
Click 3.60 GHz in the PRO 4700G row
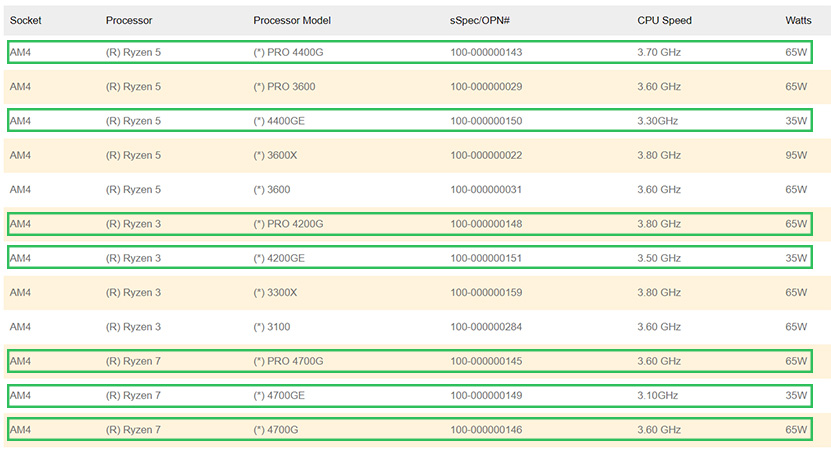click(x=659, y=361)
